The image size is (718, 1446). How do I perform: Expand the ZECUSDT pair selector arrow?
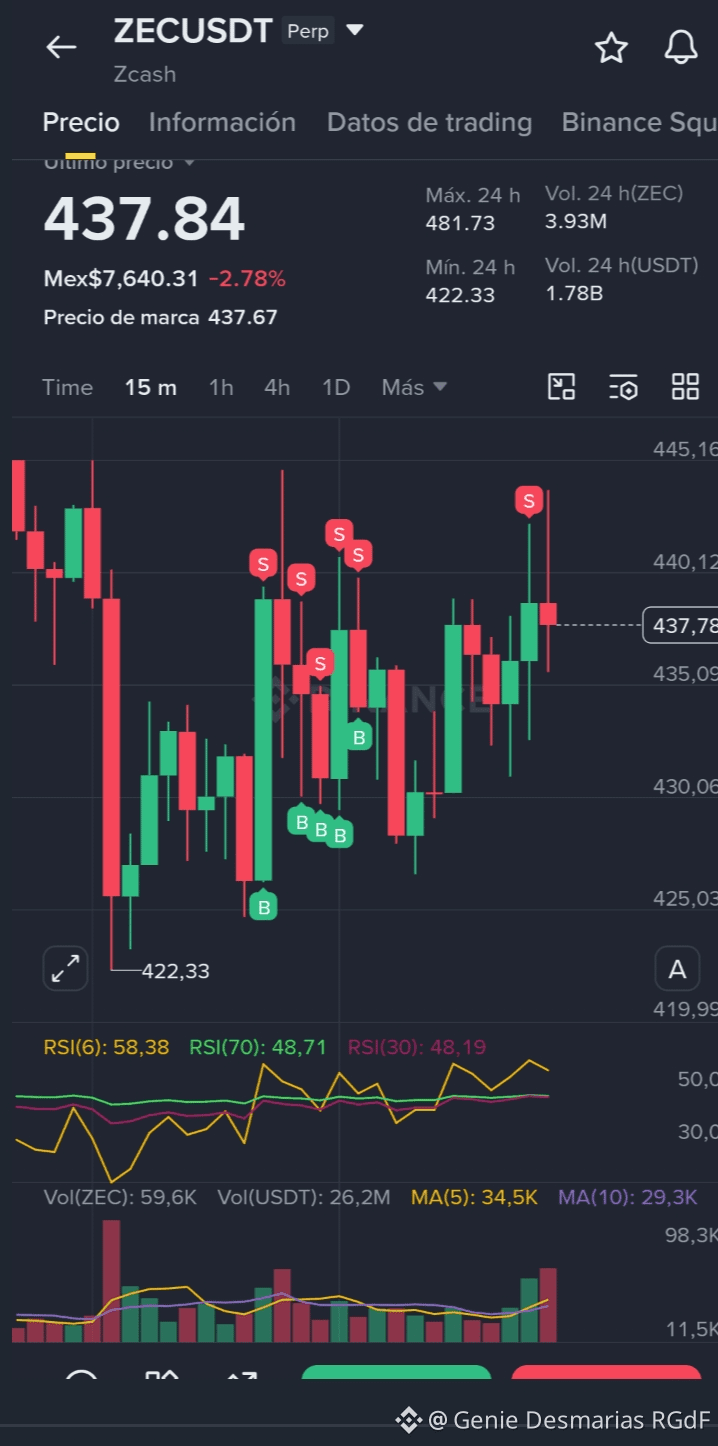(354, 31)
